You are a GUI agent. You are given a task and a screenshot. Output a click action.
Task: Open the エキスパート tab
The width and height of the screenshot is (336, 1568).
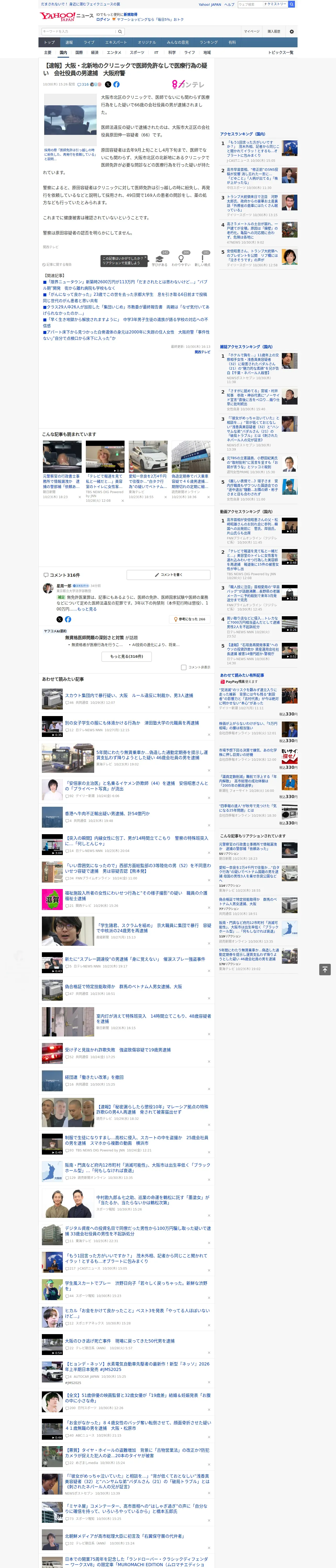(x=116, y=43)
